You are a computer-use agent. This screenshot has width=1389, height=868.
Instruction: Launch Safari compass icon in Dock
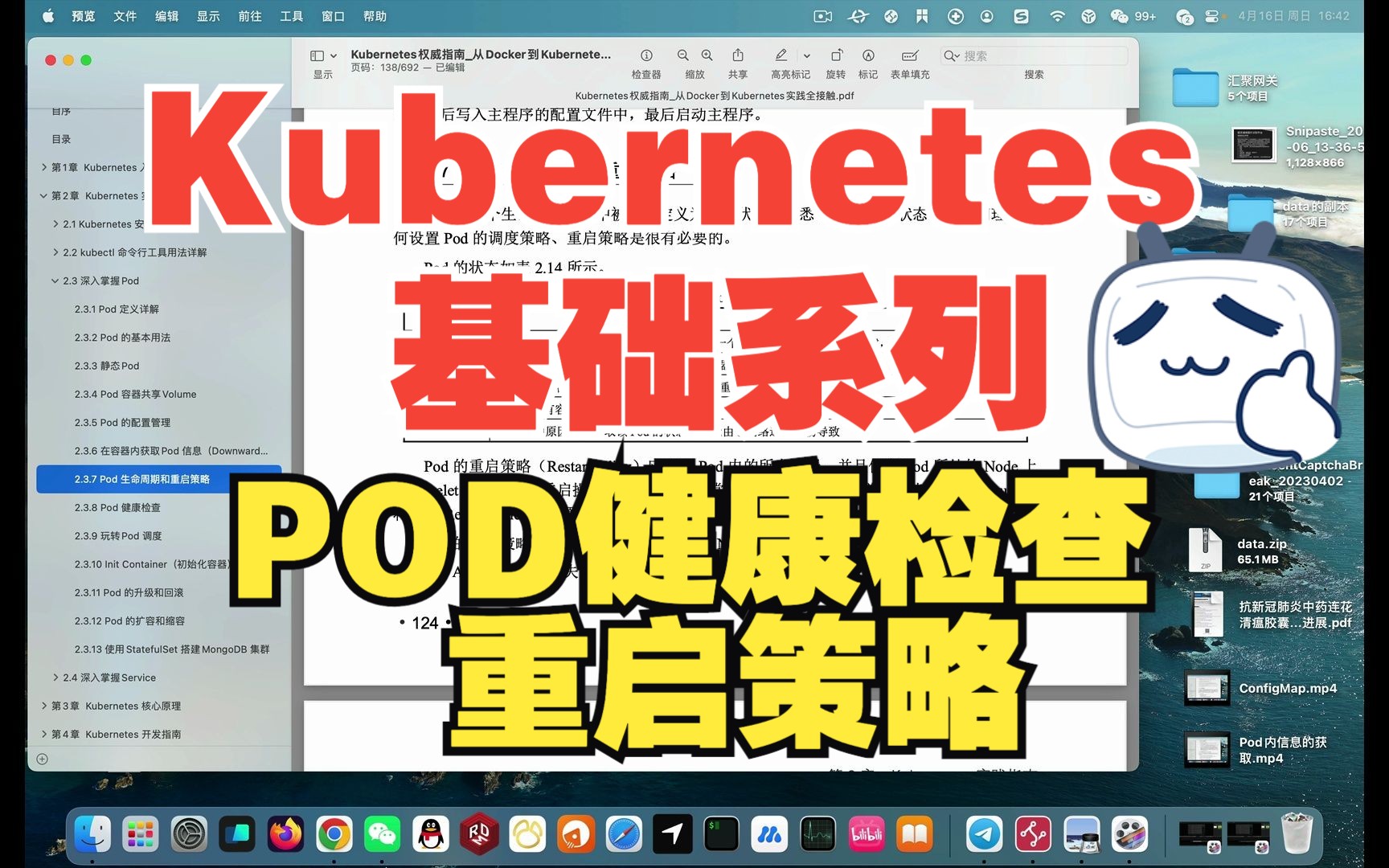(624, 834)
